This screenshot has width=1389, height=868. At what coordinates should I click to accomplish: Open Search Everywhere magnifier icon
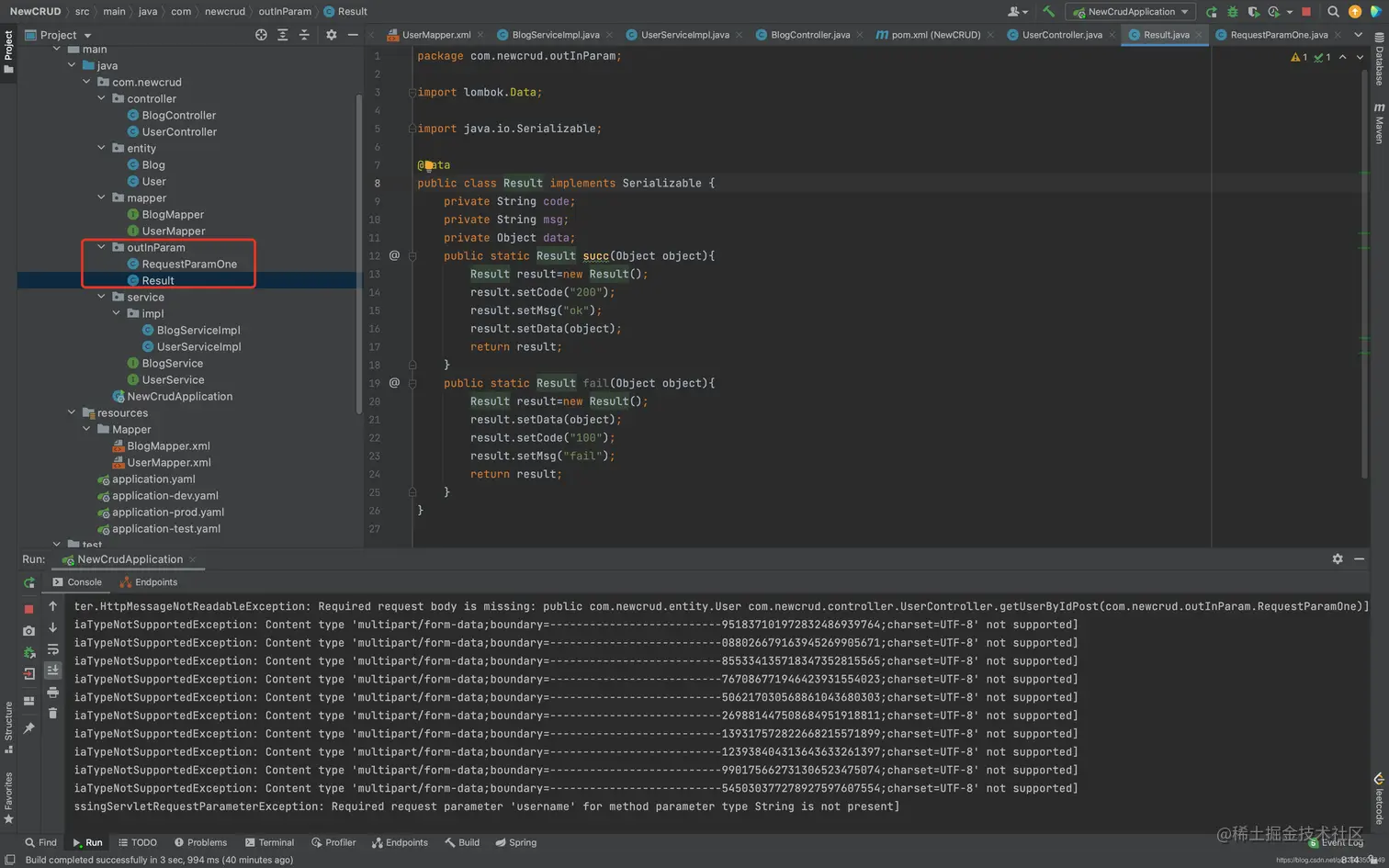[1333, 12]
